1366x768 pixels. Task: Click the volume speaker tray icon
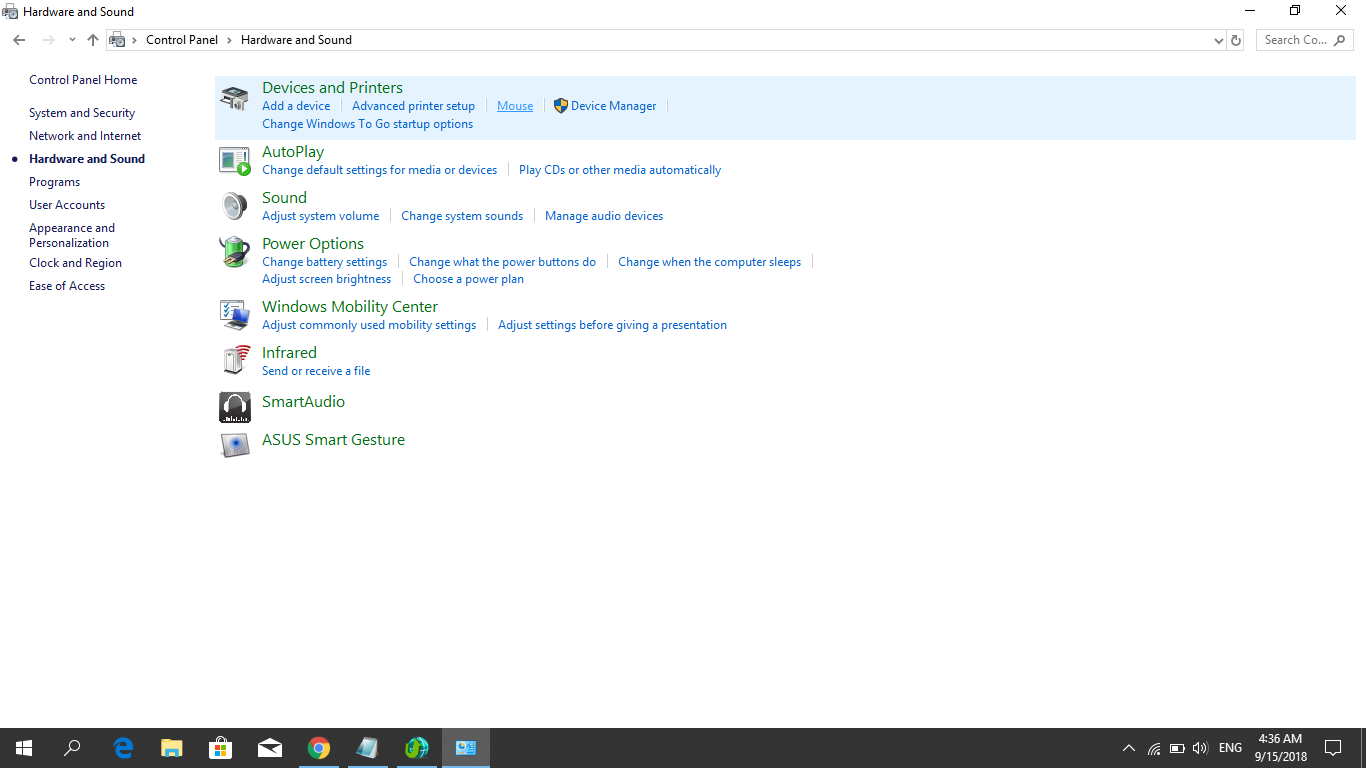pos(1201,748)
